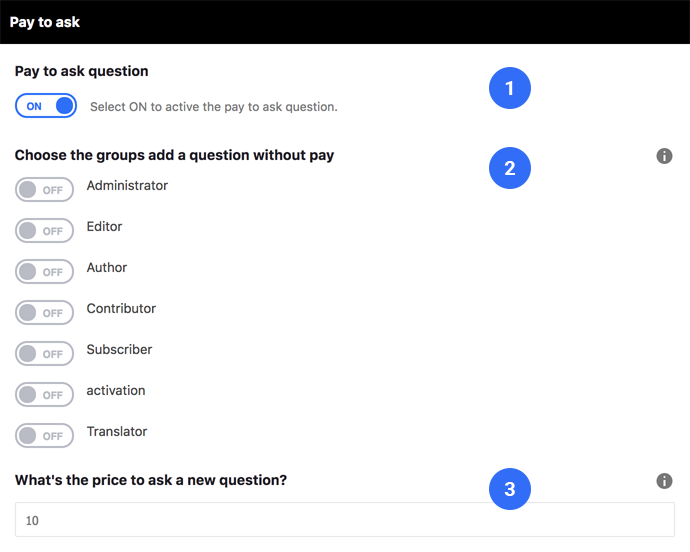Viewport: 690px width, 552px height.
Task: Click the blue number 1 badge
Action: 510,88
